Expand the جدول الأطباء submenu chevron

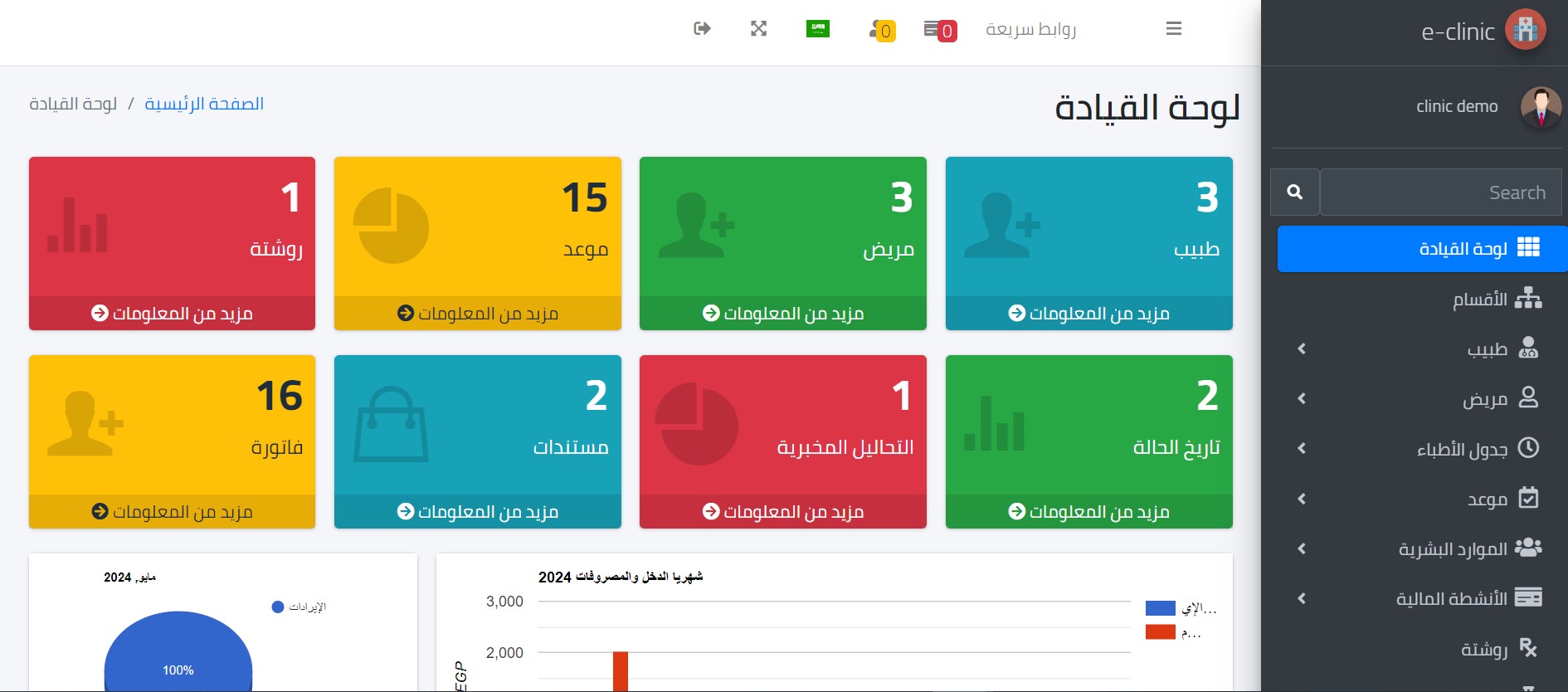[x=1302, y=449]
